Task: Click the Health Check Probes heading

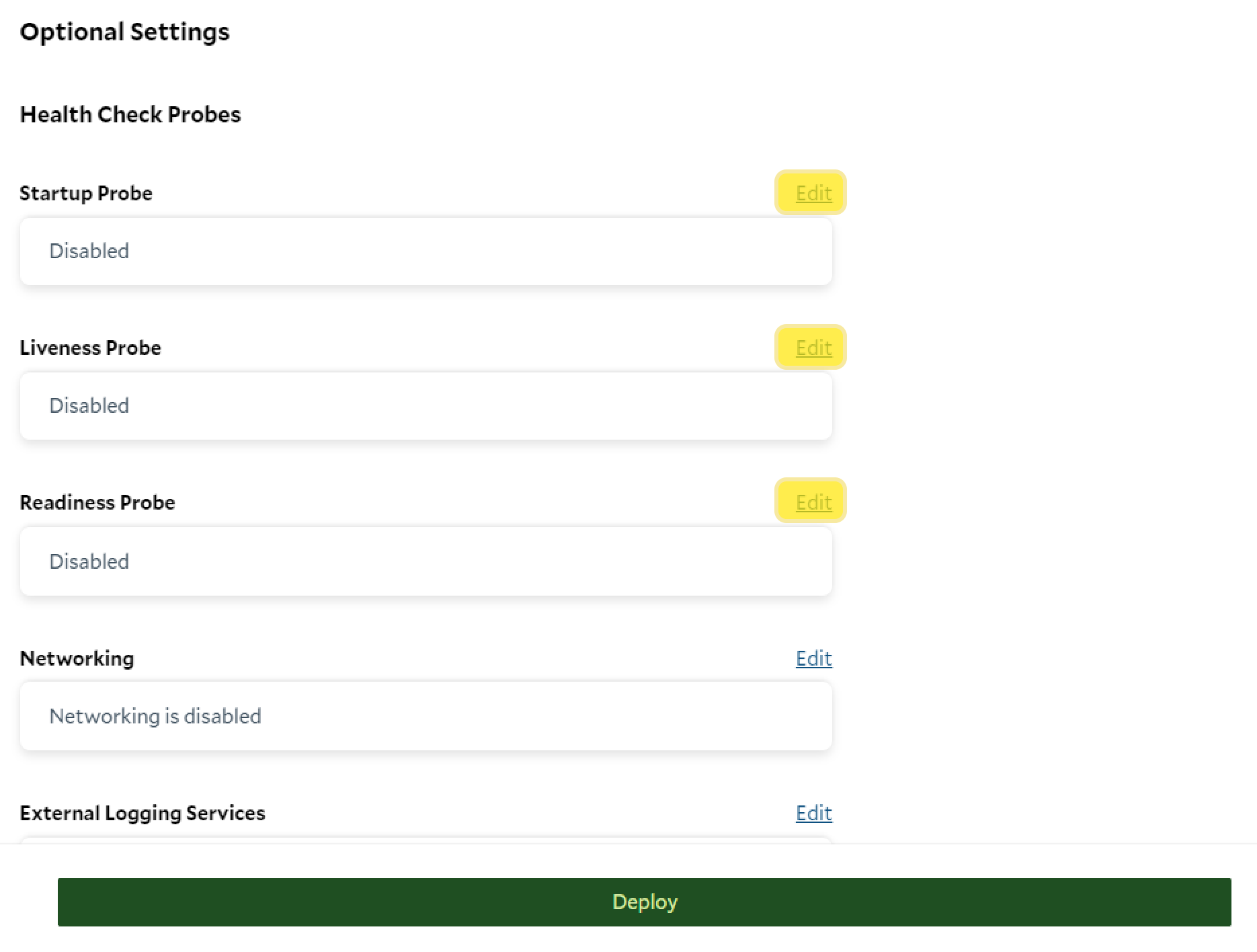Action: point(130,115)
